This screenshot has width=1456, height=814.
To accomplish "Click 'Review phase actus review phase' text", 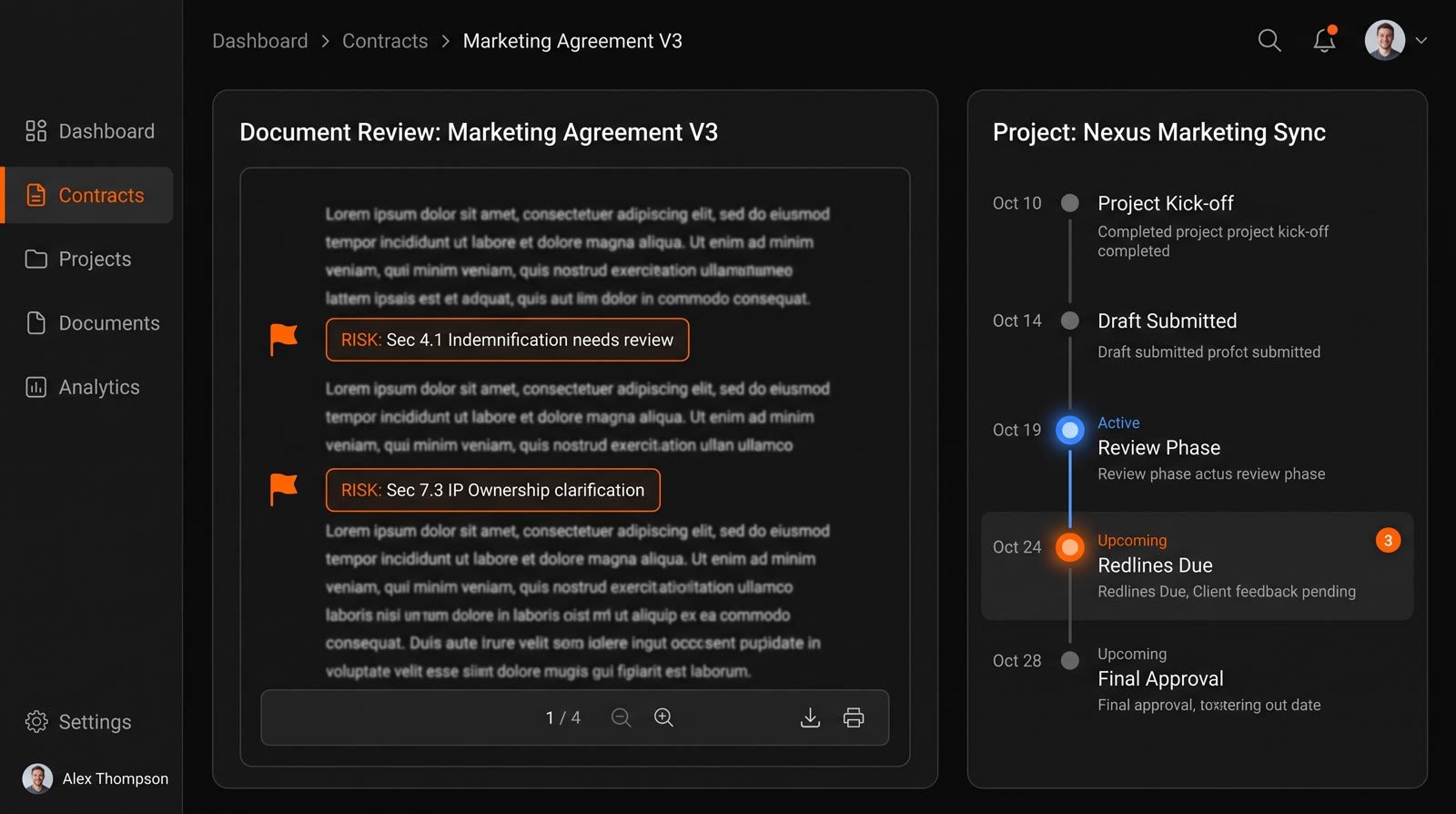I will tap(1211, 473).
